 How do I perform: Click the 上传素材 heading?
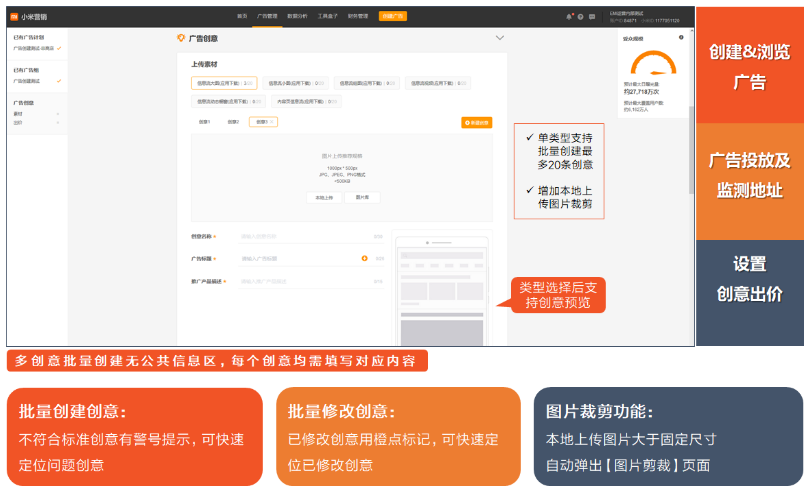[204, 64]
